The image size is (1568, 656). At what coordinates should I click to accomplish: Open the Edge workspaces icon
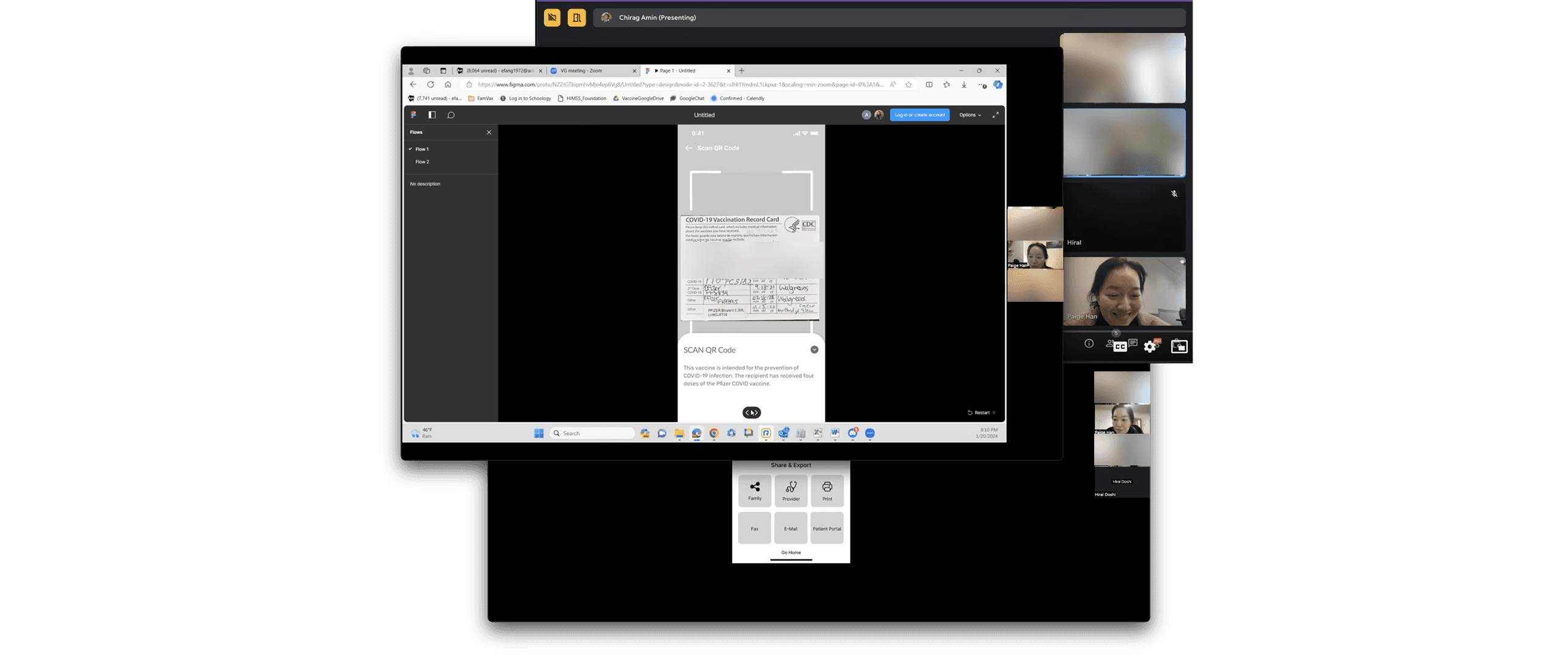[426, 71]
